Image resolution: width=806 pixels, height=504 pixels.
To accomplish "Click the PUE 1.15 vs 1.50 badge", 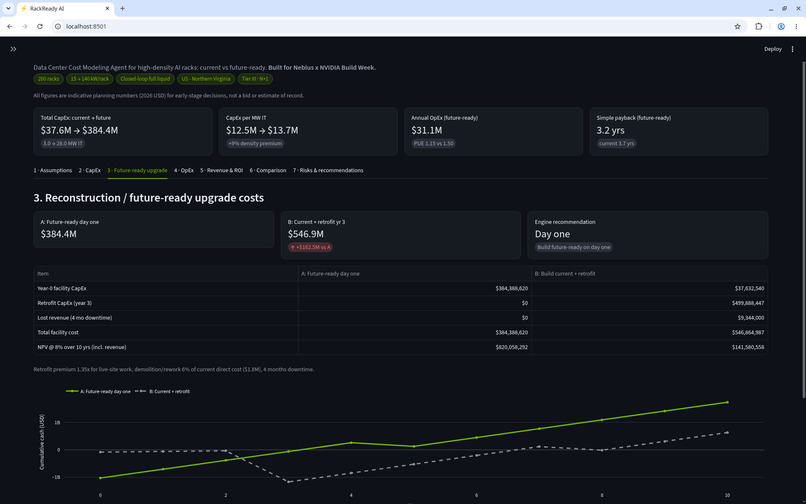I will click(x=433, y=143).
